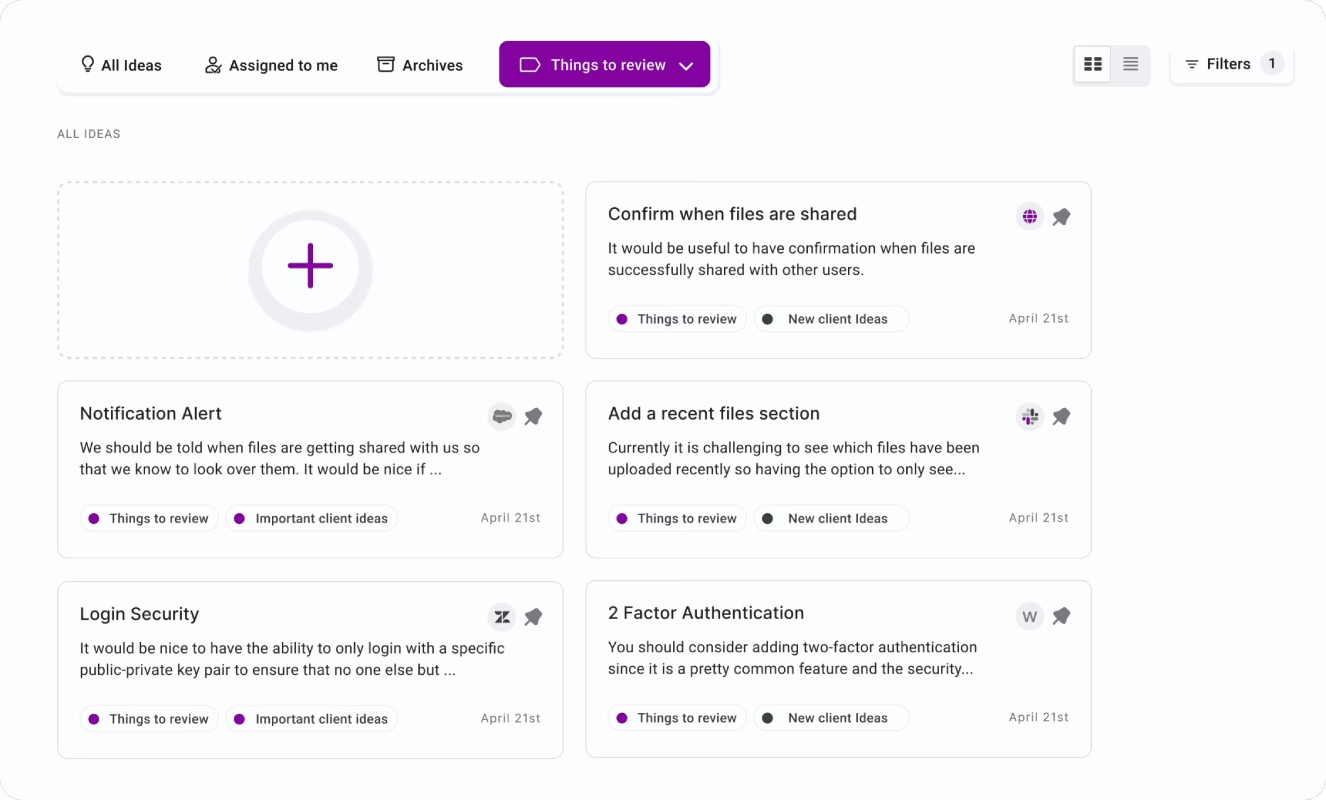The height and width of the screenshot is (800, 1326).
Task: Click New client Ideas tag on Confirm when files card
Action: click(x=831, y=319)
